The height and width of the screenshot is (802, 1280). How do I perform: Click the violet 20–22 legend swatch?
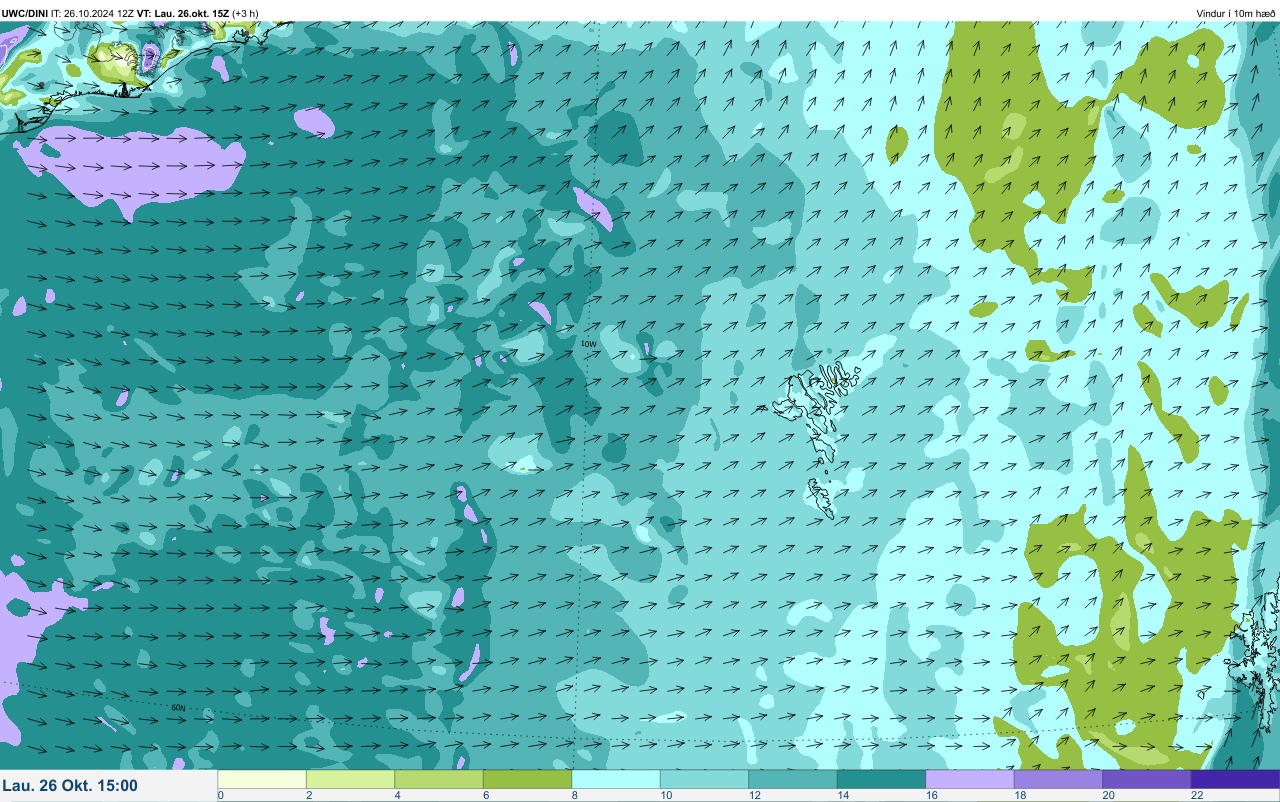1147,779
